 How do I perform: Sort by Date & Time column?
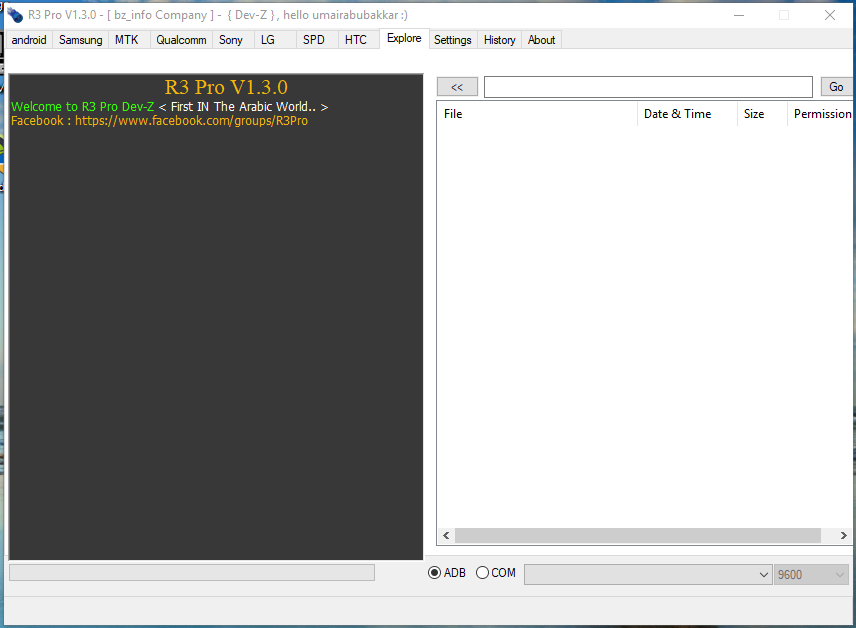[x=687, y=114]
